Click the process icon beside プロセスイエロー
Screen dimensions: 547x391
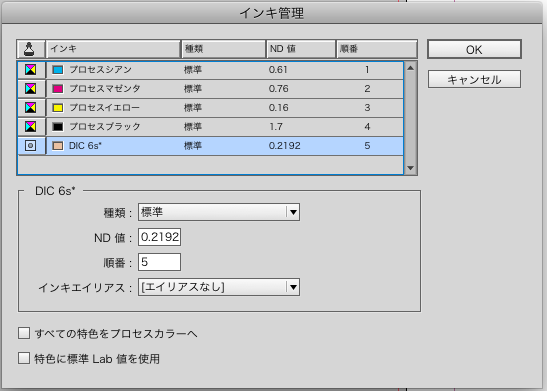tap(30, 107)
